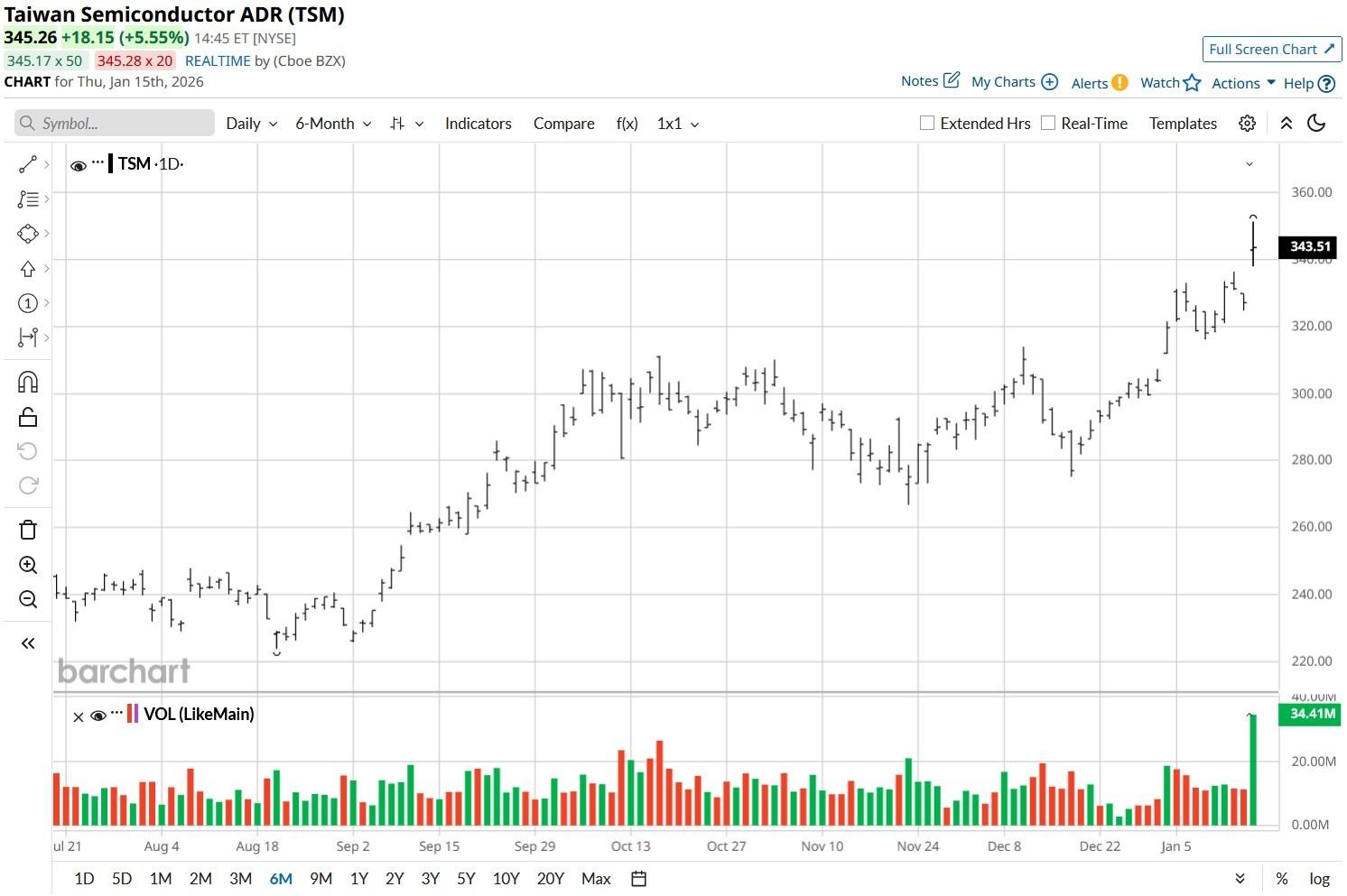Open the Indicators menu
The image size is (1347, 896).
478,124
